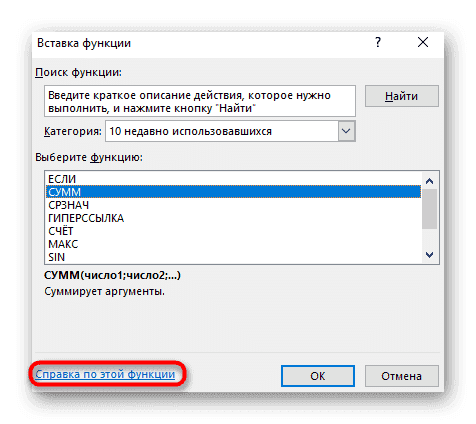The image size is (476, 424).
Task: Click the Найти button
Action: tap(401, 96)
